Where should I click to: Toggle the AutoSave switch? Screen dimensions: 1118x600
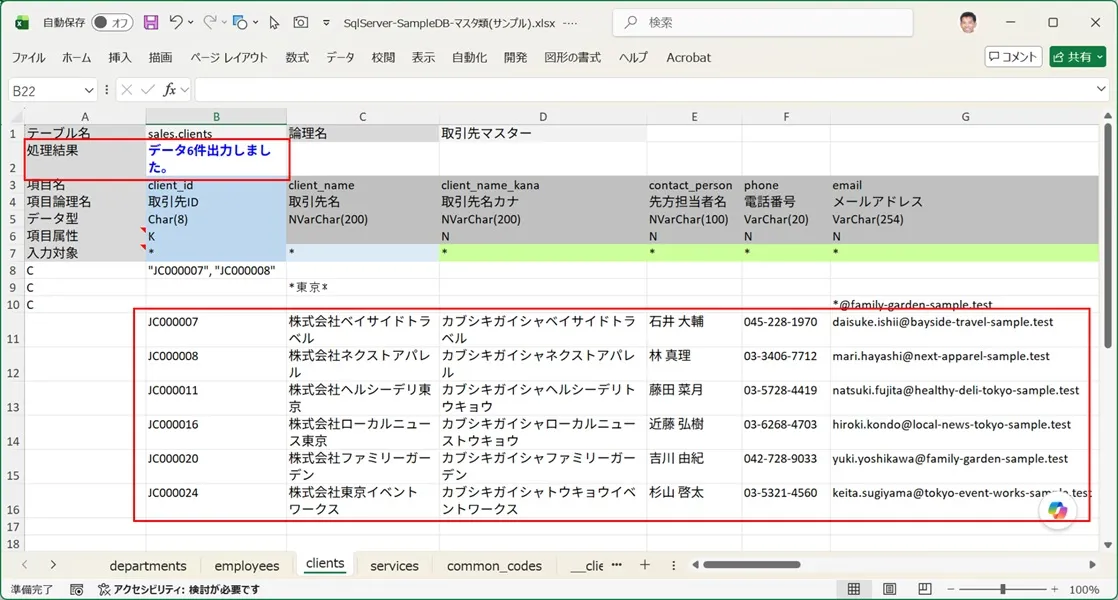111,22
